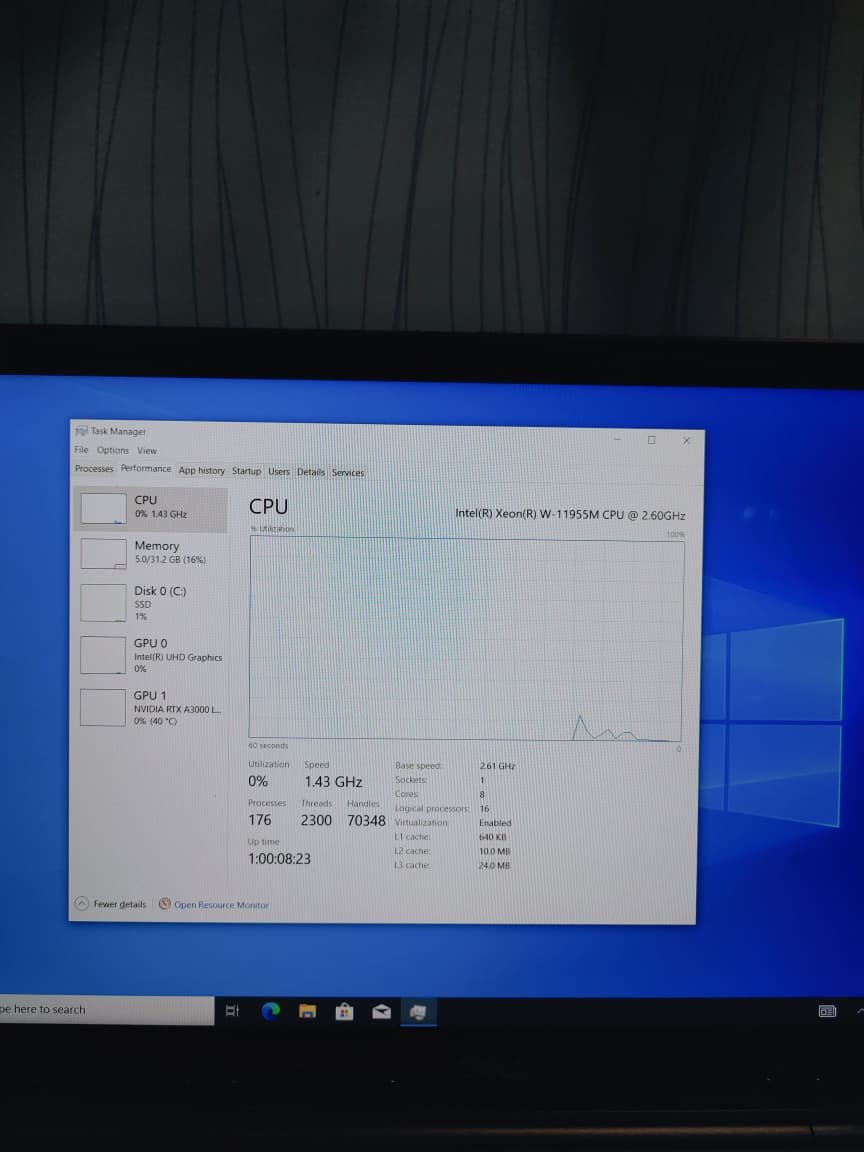Open the Startup tab
The image size is (864, 1152).
[x=246, y=471]
